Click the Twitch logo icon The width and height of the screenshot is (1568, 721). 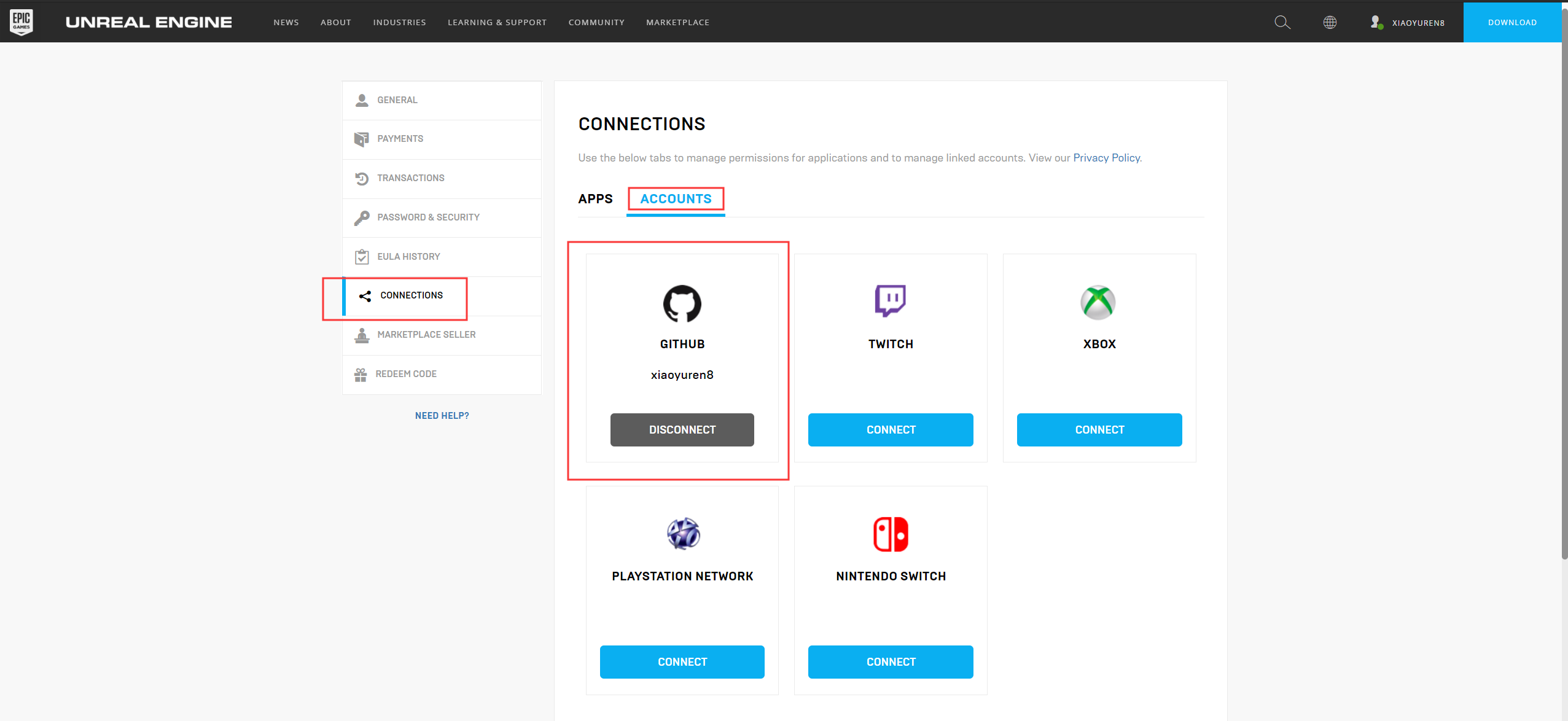[x=891, y=301]
